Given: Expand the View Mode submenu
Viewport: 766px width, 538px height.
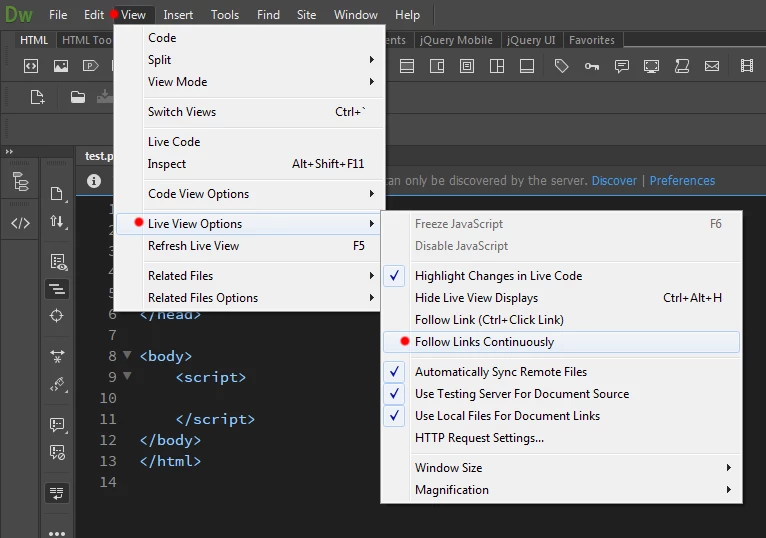Looking at the screenshot, I should tap(250, 82).
